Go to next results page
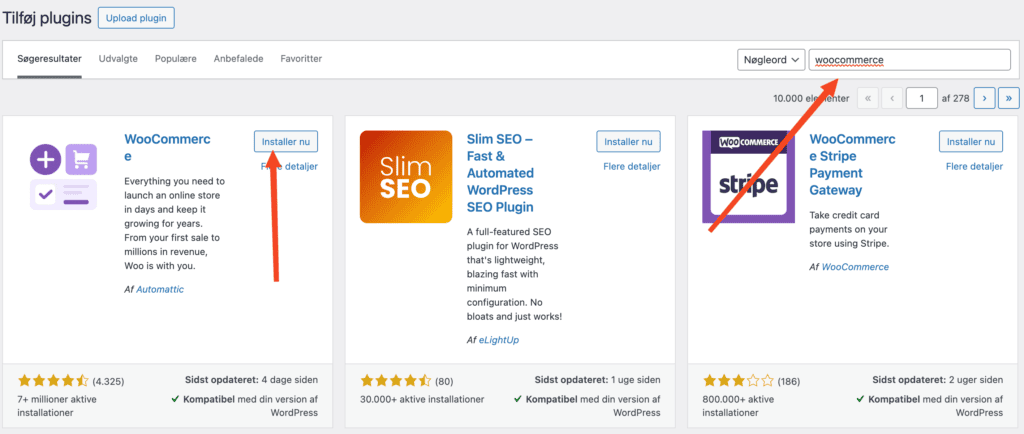The image size is (1024, 434). click(984, 99)
